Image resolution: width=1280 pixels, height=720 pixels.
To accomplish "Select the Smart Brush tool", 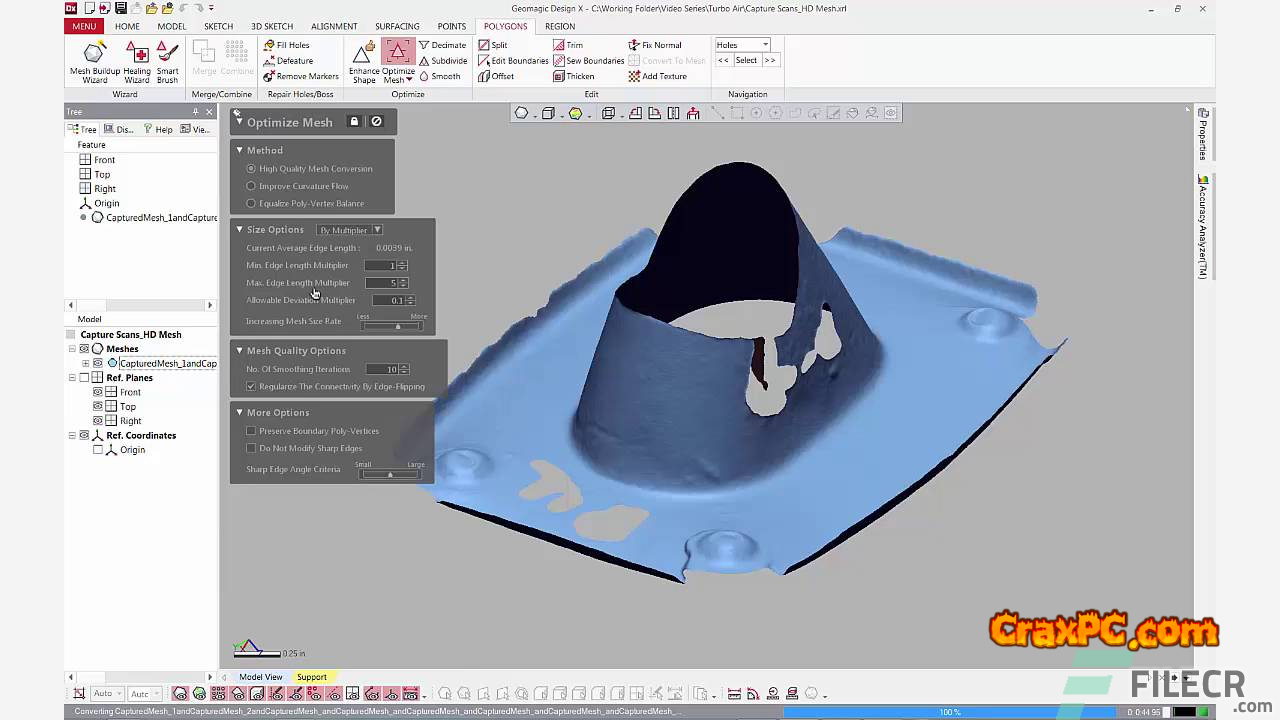I will click(167, 62).
